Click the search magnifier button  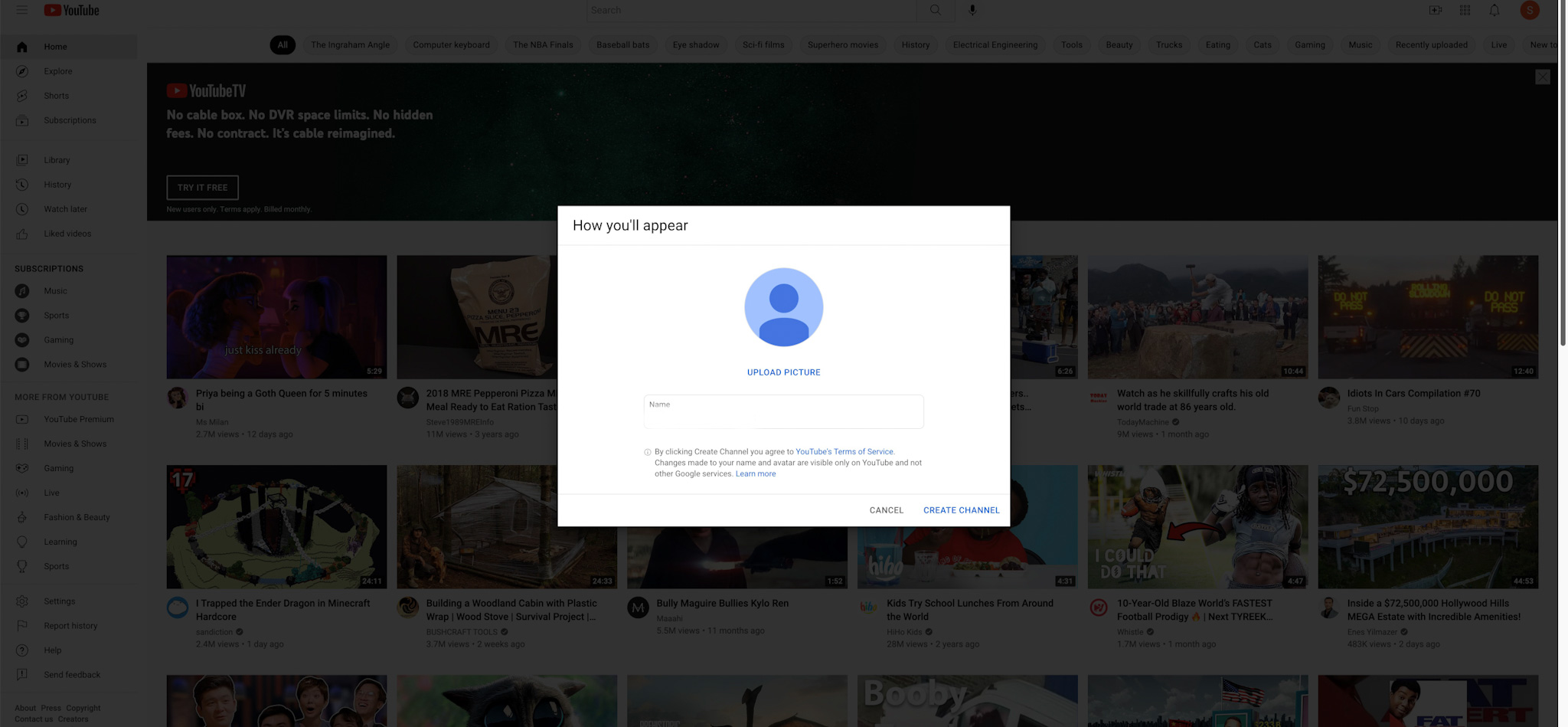[935, 10]
